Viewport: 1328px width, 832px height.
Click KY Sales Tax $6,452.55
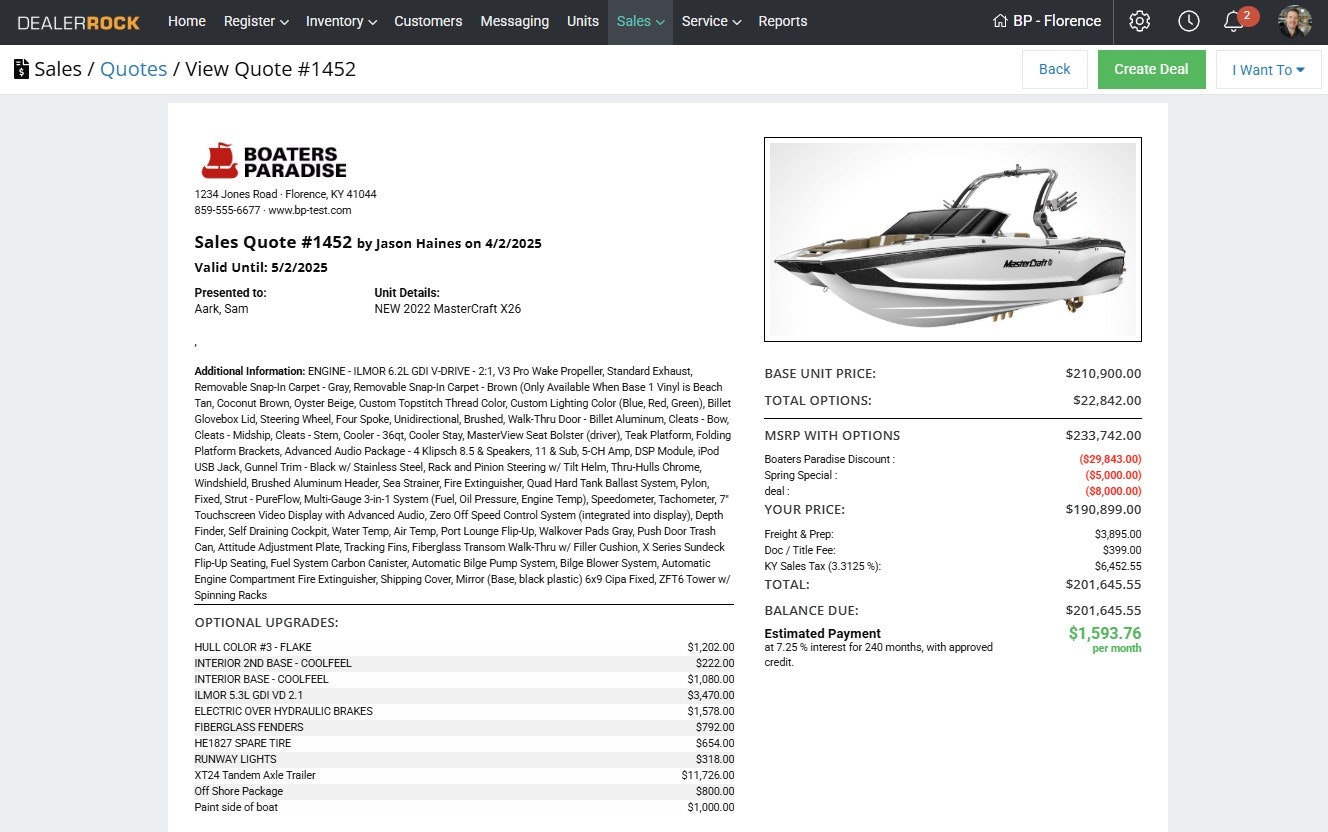click(x=1118, y=566)
